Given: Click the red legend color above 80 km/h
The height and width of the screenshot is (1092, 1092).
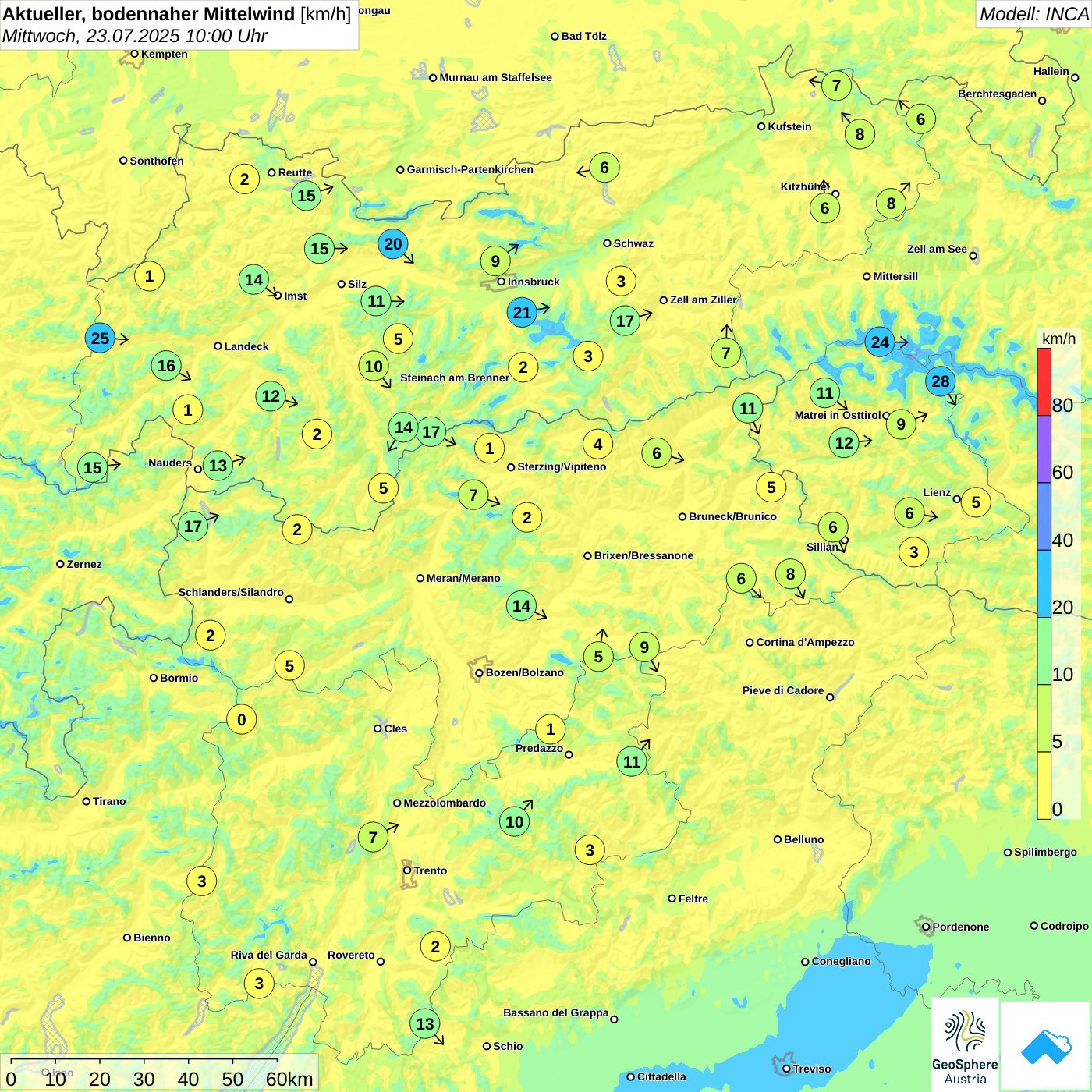Looking at the screenshot, I should click(1044, 381).
